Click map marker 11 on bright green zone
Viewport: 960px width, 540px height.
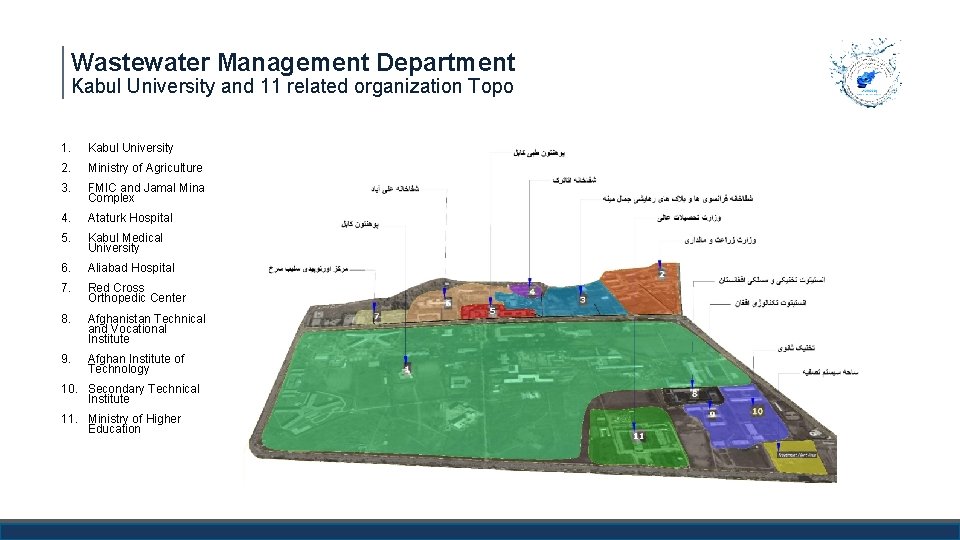click(x=639, y=436)
